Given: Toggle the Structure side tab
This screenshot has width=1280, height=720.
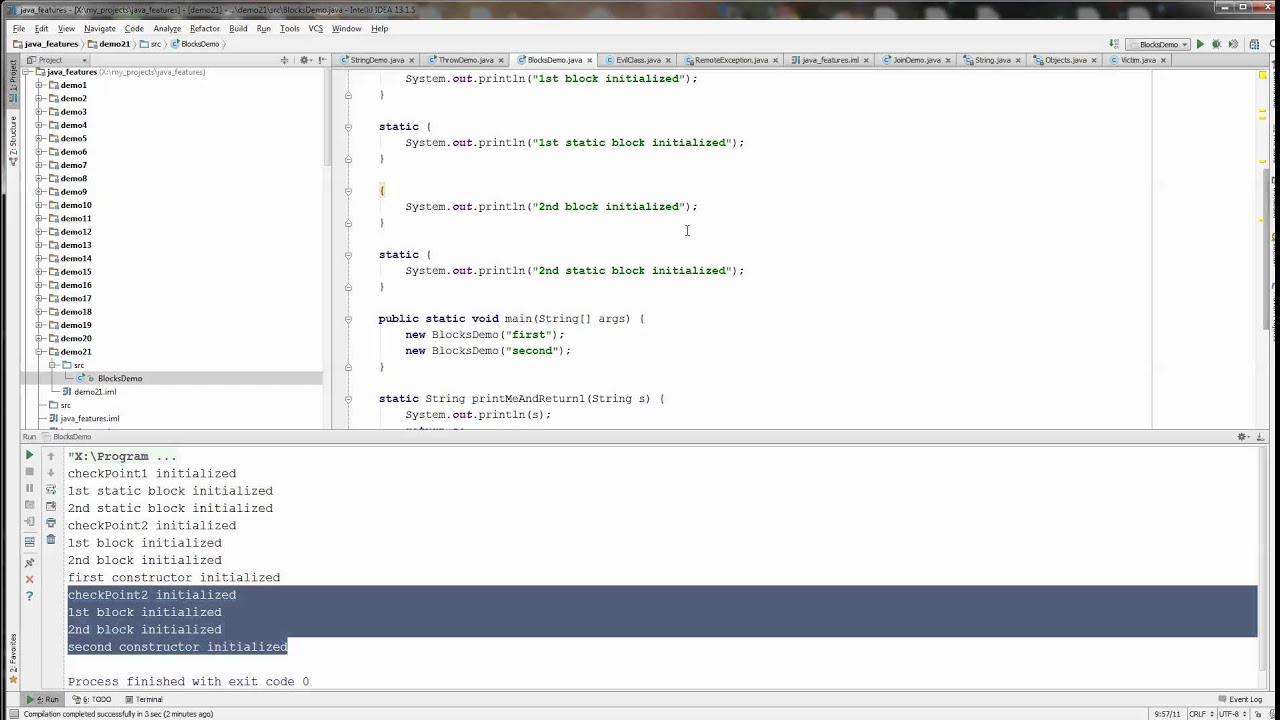Looking at the screenshot, I should [x=13, y=140].
